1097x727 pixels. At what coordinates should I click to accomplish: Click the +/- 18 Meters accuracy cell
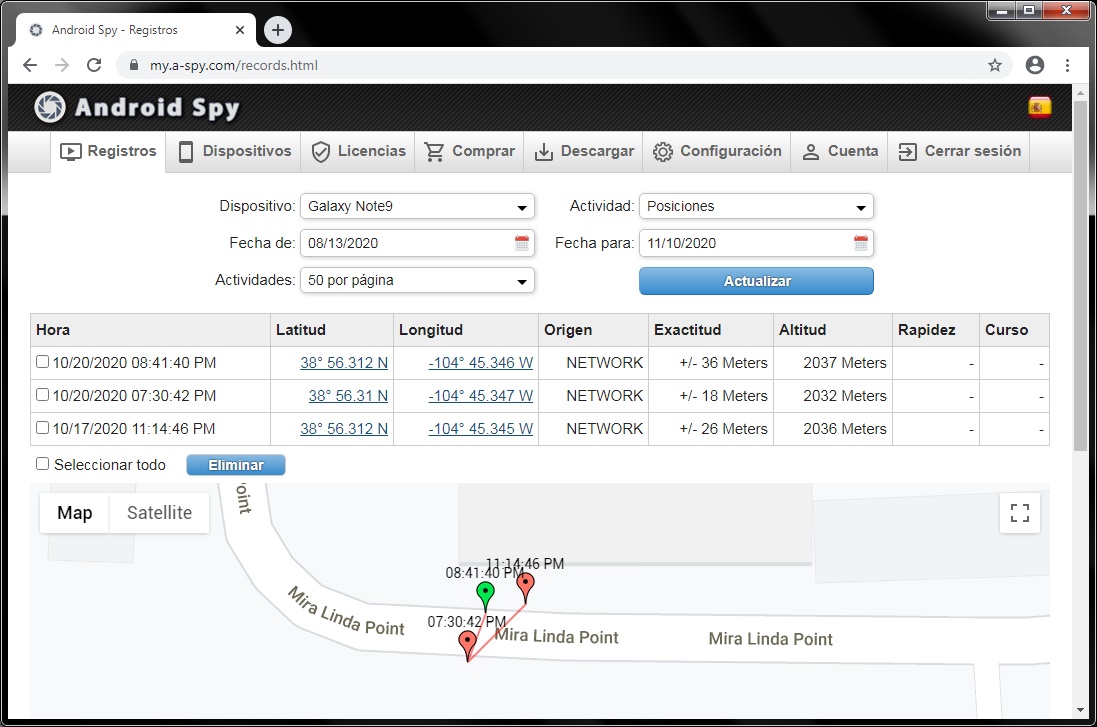(x=711, y=396)
